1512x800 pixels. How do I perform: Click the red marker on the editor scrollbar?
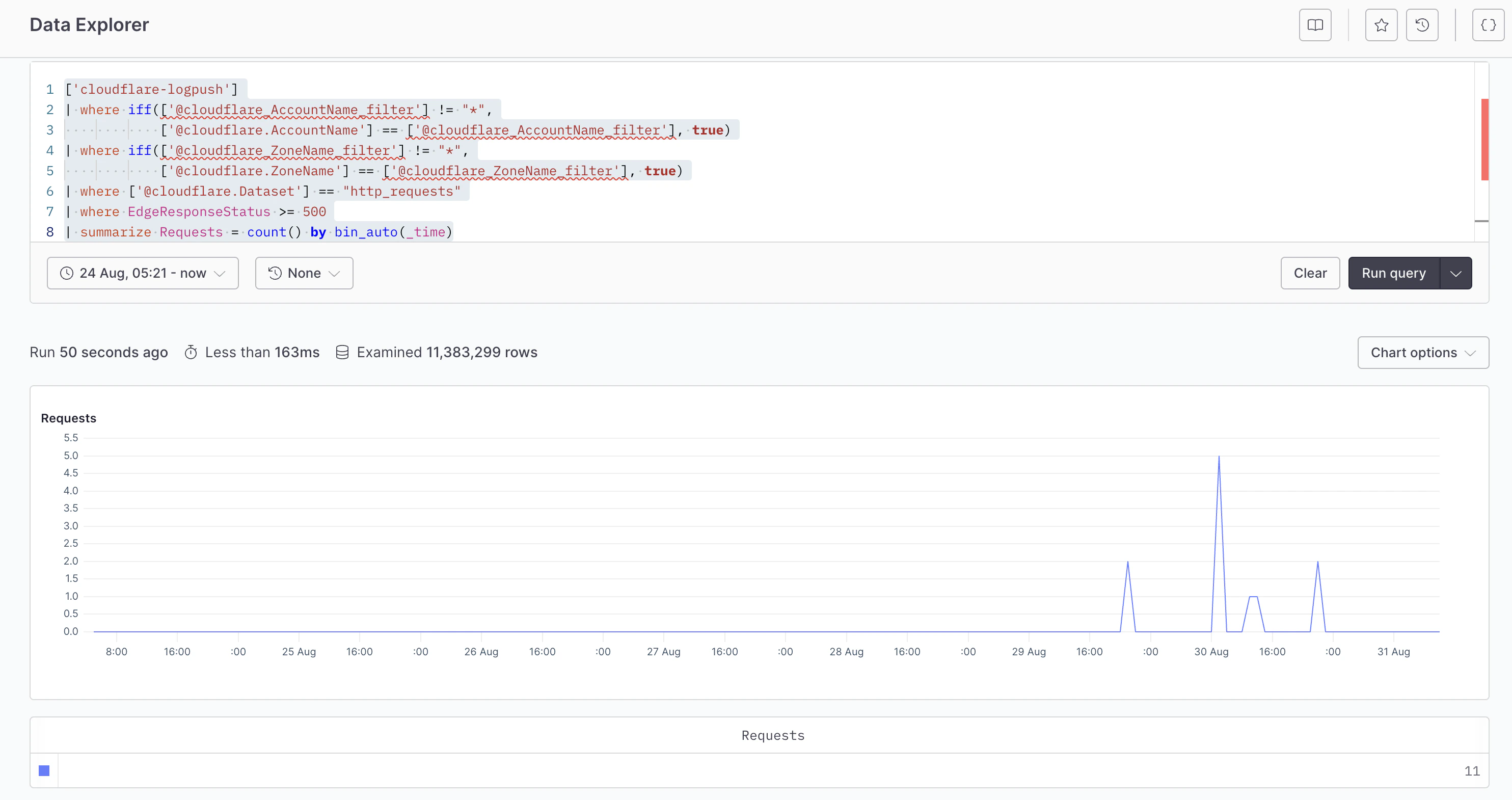[x=1484, y=139]
